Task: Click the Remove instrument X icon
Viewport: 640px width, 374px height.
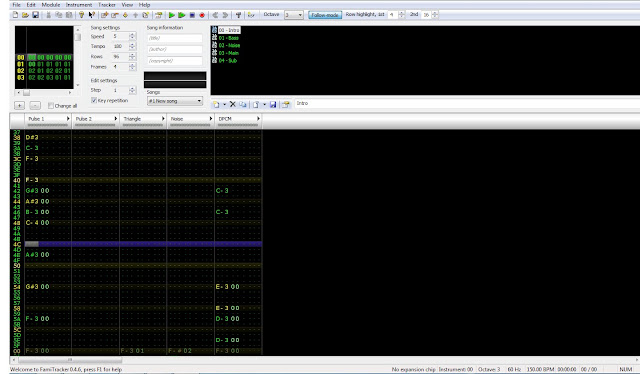Action: (x=233, y=104)
